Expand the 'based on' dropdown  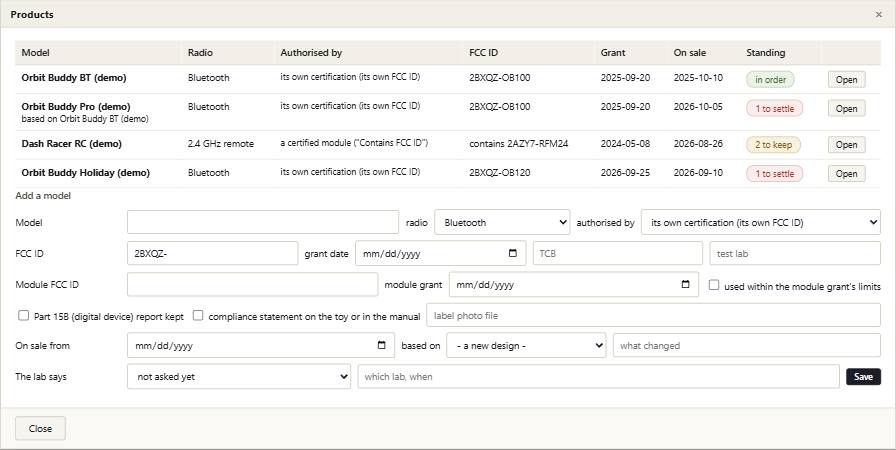[526, 345]
